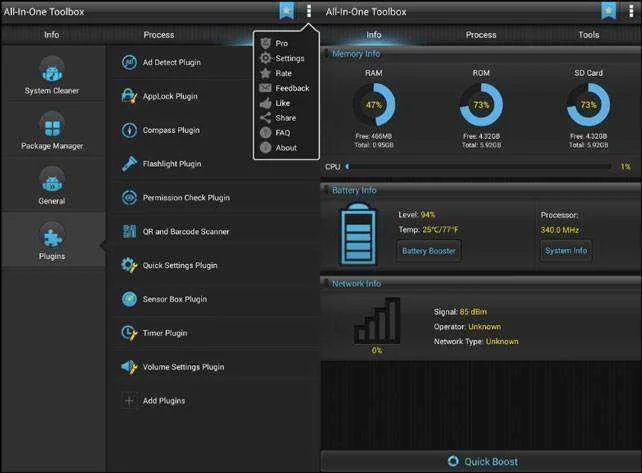Open the left window three-dot overflow menu

[309, 11]
